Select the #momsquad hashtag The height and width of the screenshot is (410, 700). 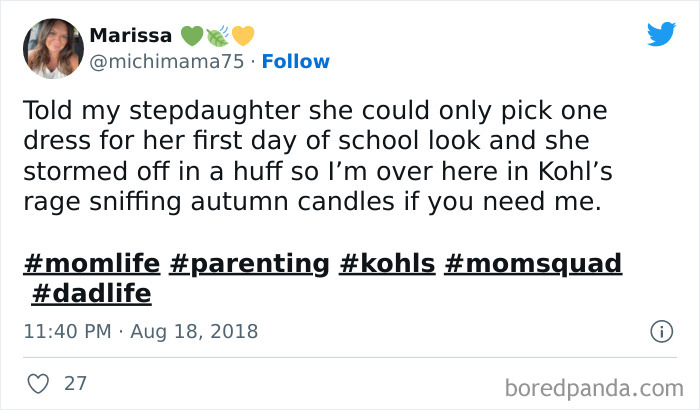534,263
